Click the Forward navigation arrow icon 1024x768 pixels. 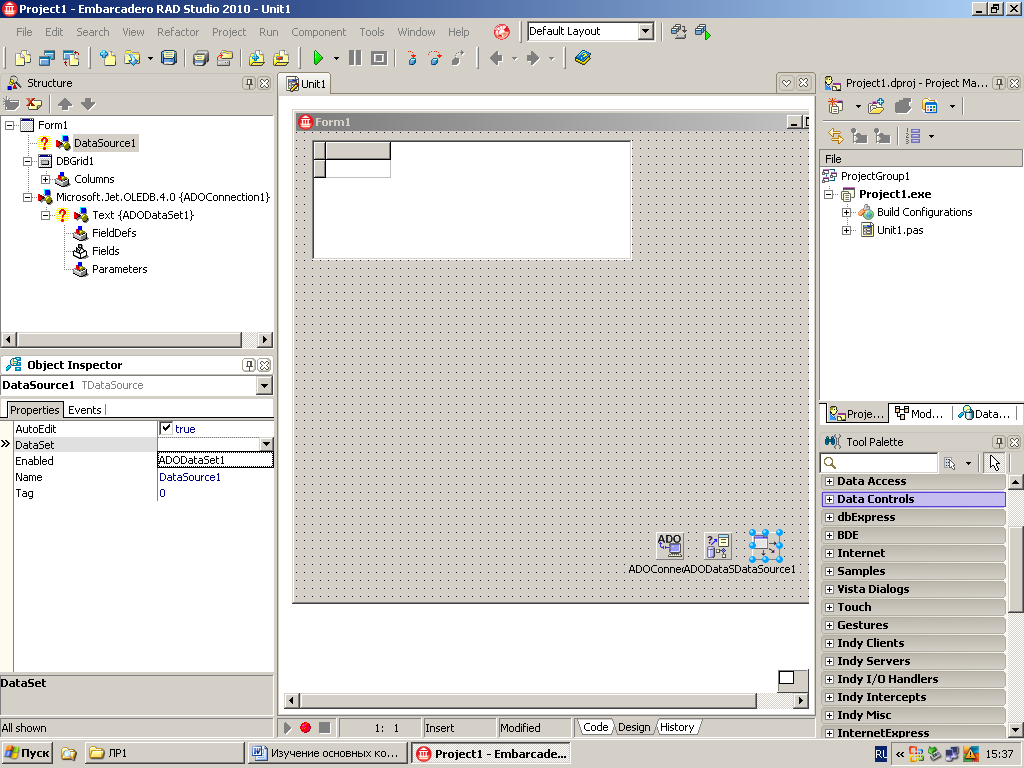tap(533, 58)
